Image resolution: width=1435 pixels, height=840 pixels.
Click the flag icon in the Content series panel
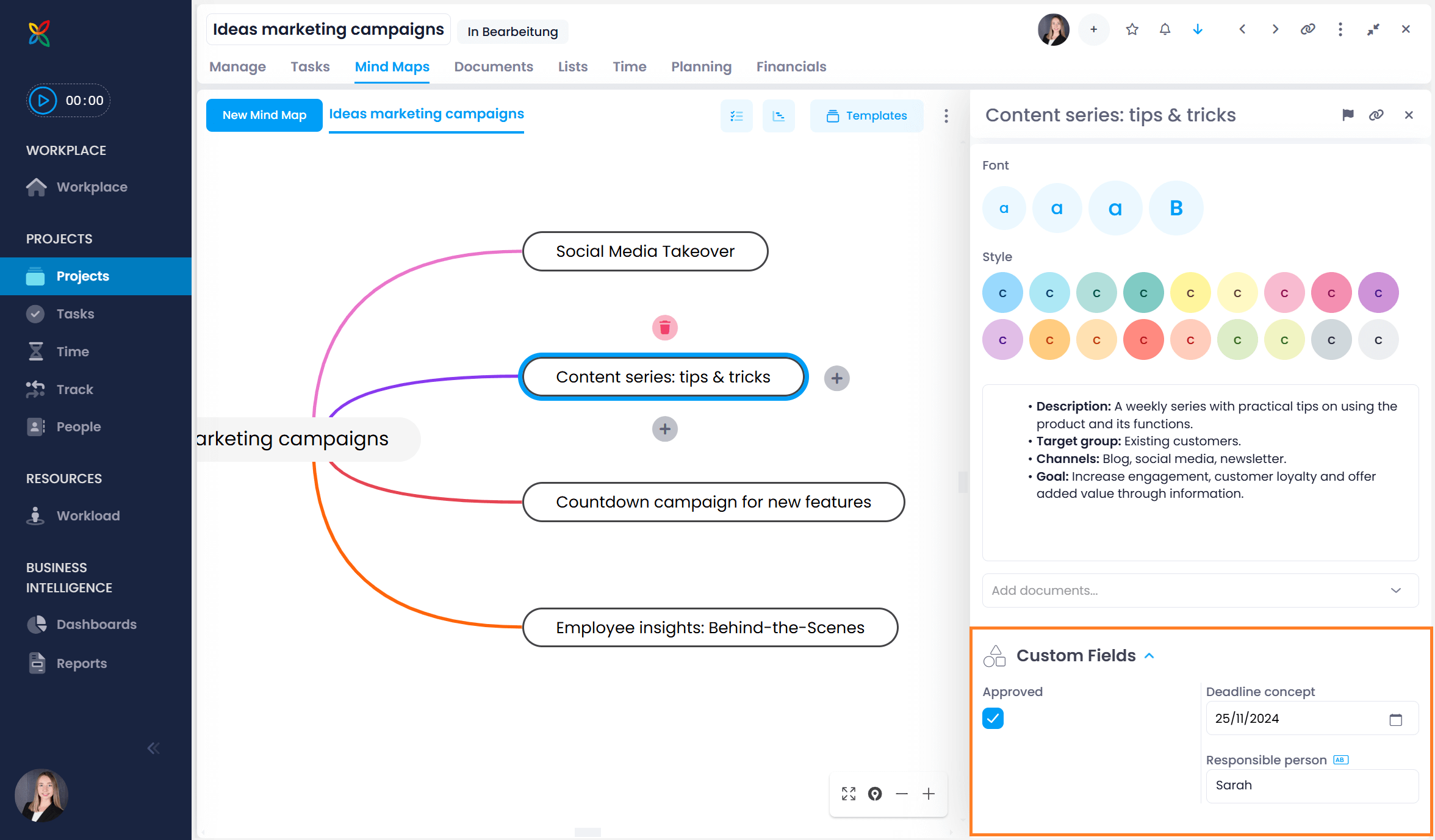pos(1348,115)
